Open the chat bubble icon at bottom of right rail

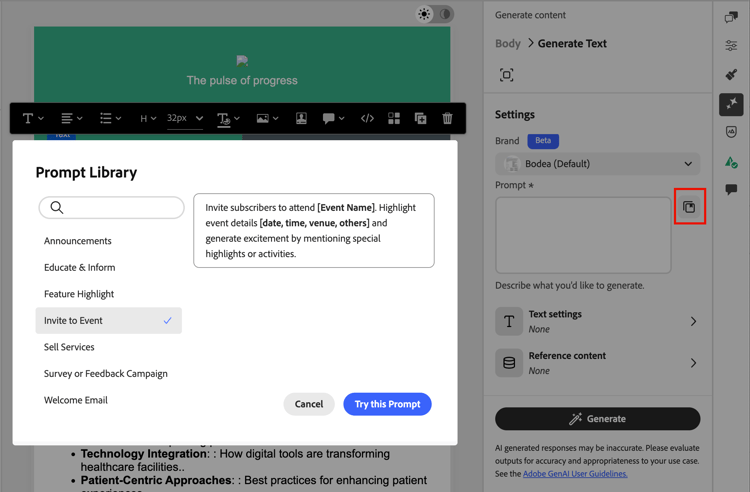point(731,189)
